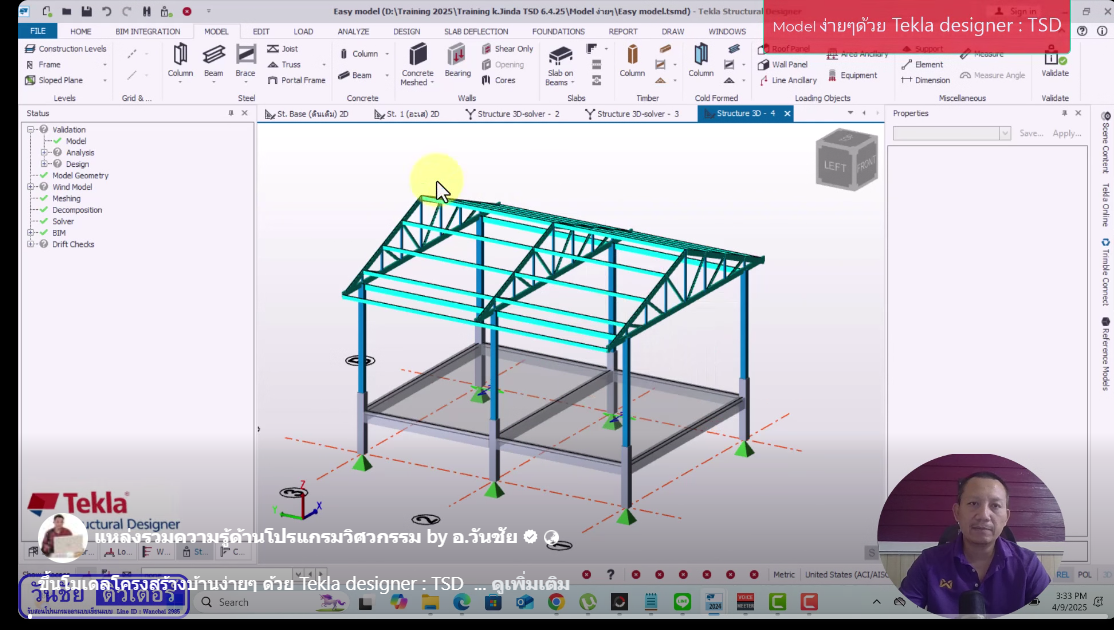Image resolution: width=1114 pixels, height=630 pixels.
Task: Click the LEFT face of the view cube
Action: (x=834, y=165)
